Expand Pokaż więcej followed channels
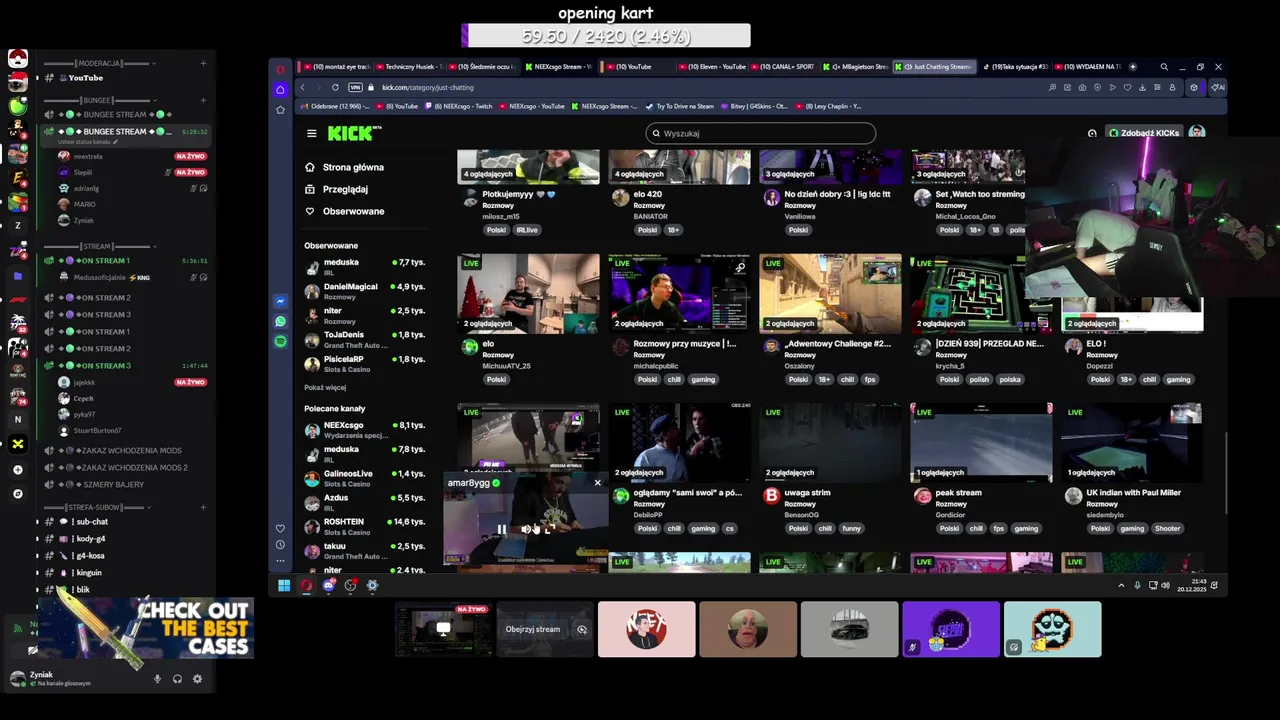This screenshot has width=1280, height=720. [x=325, y=387]
